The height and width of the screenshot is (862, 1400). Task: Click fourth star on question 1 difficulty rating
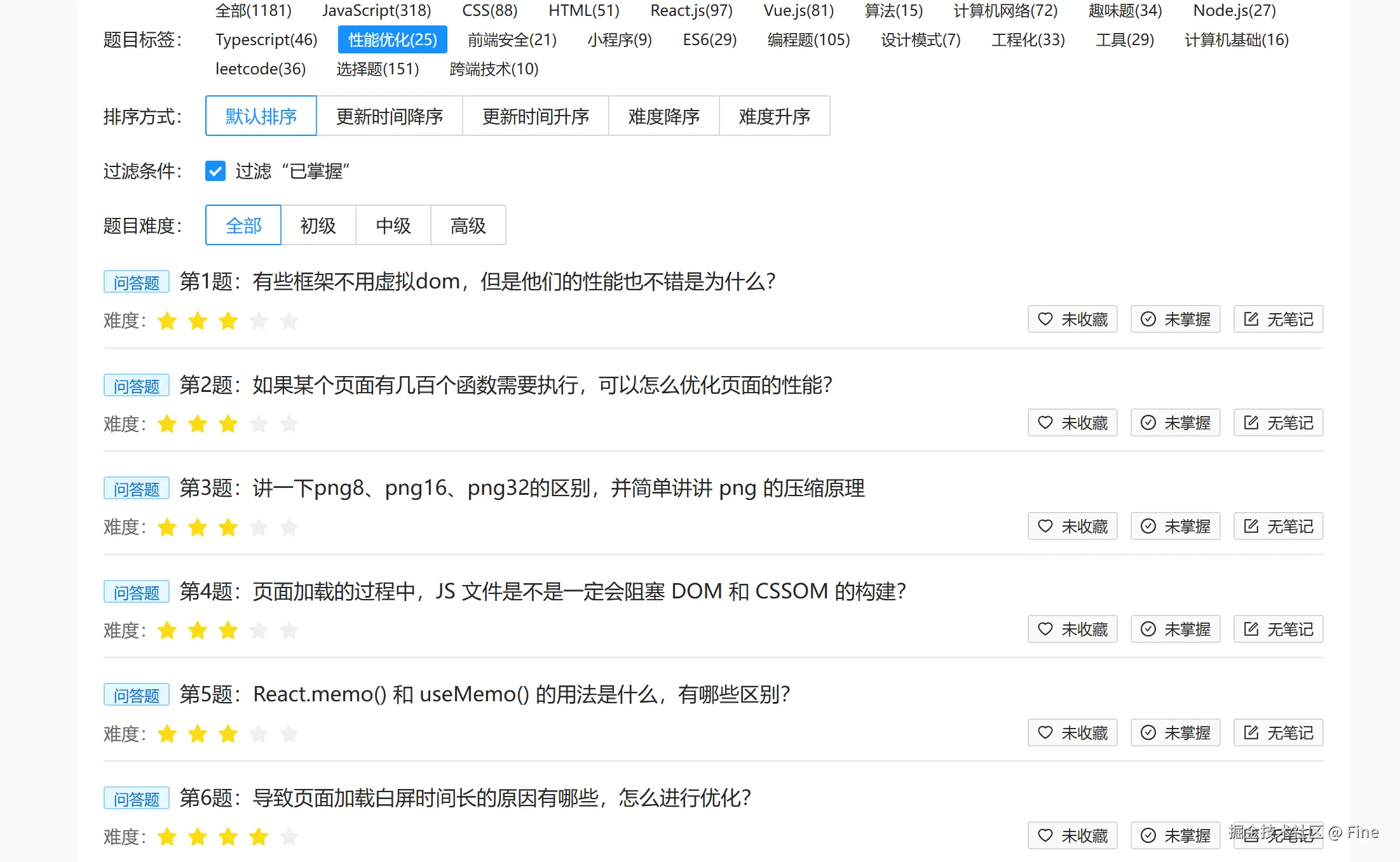click(x=259, y=321)
